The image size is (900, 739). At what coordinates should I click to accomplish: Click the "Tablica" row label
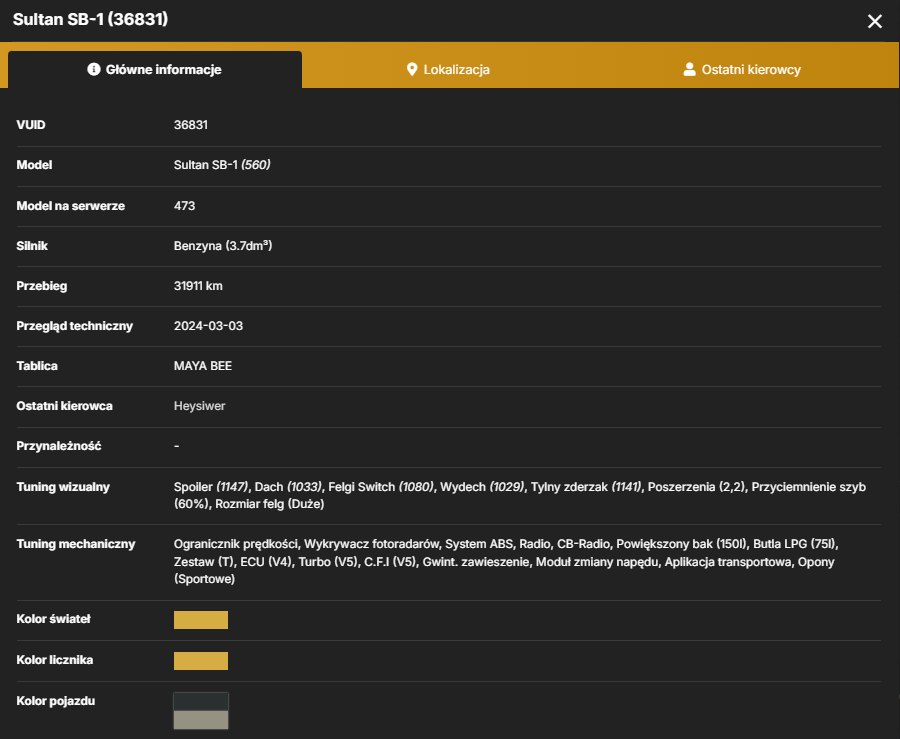[37, 365]
